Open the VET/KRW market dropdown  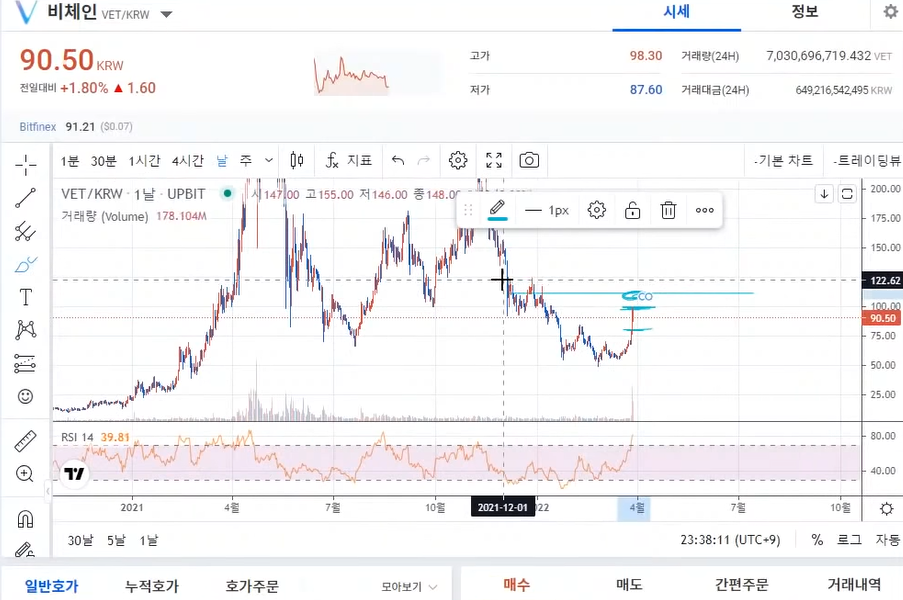click(166, 14)
